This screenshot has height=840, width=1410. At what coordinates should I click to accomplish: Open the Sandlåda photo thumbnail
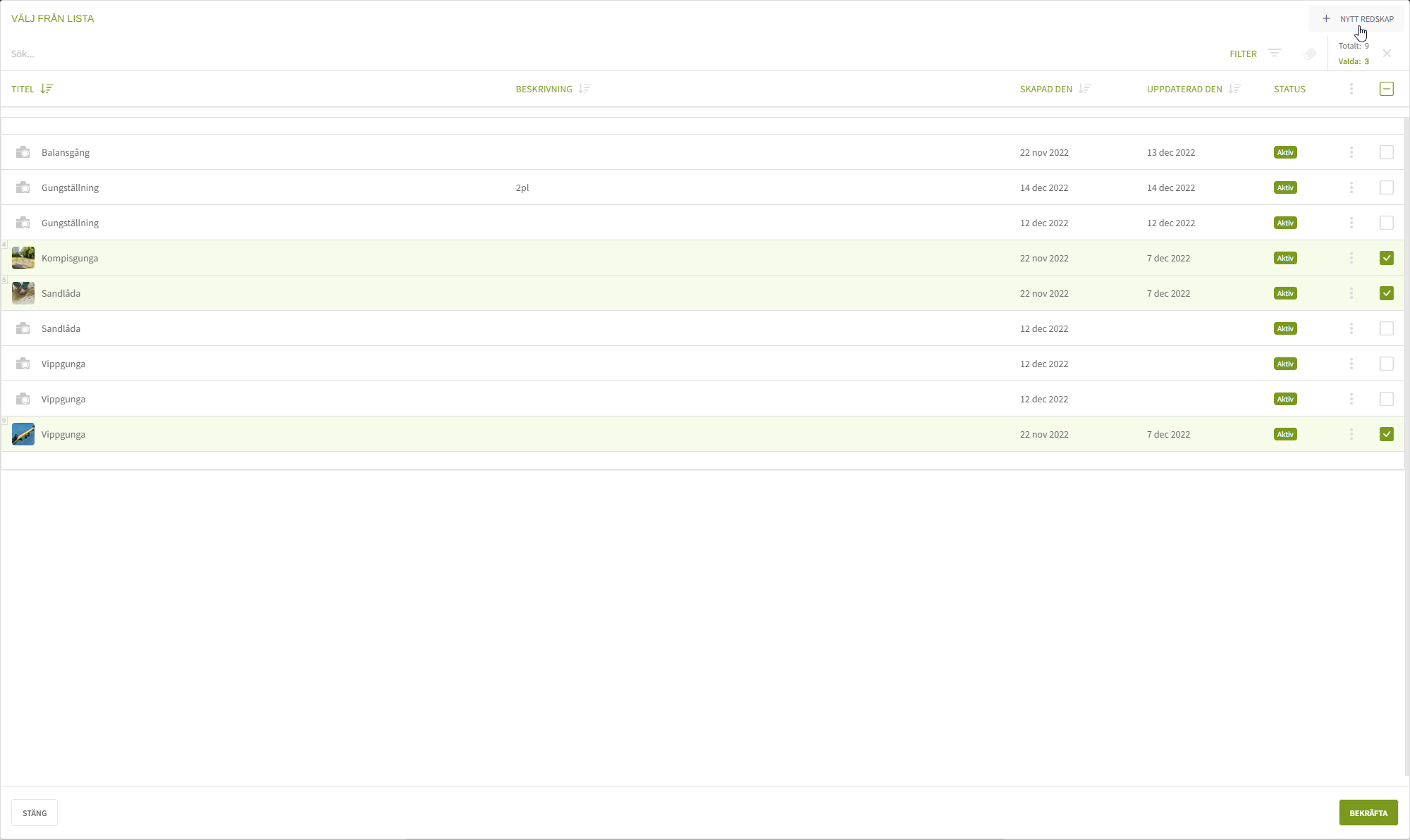pyautogui.click(x=23, y=293)
